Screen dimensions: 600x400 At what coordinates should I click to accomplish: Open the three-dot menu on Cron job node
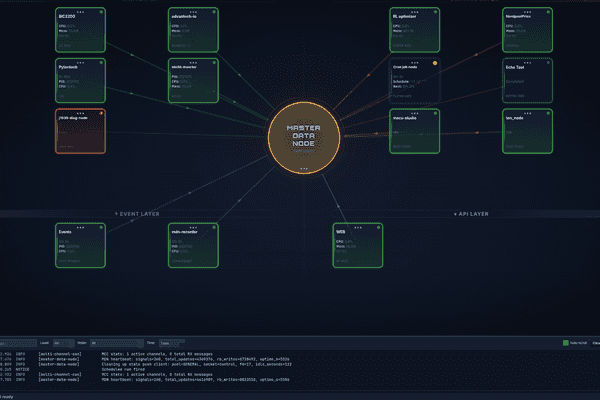414,62
